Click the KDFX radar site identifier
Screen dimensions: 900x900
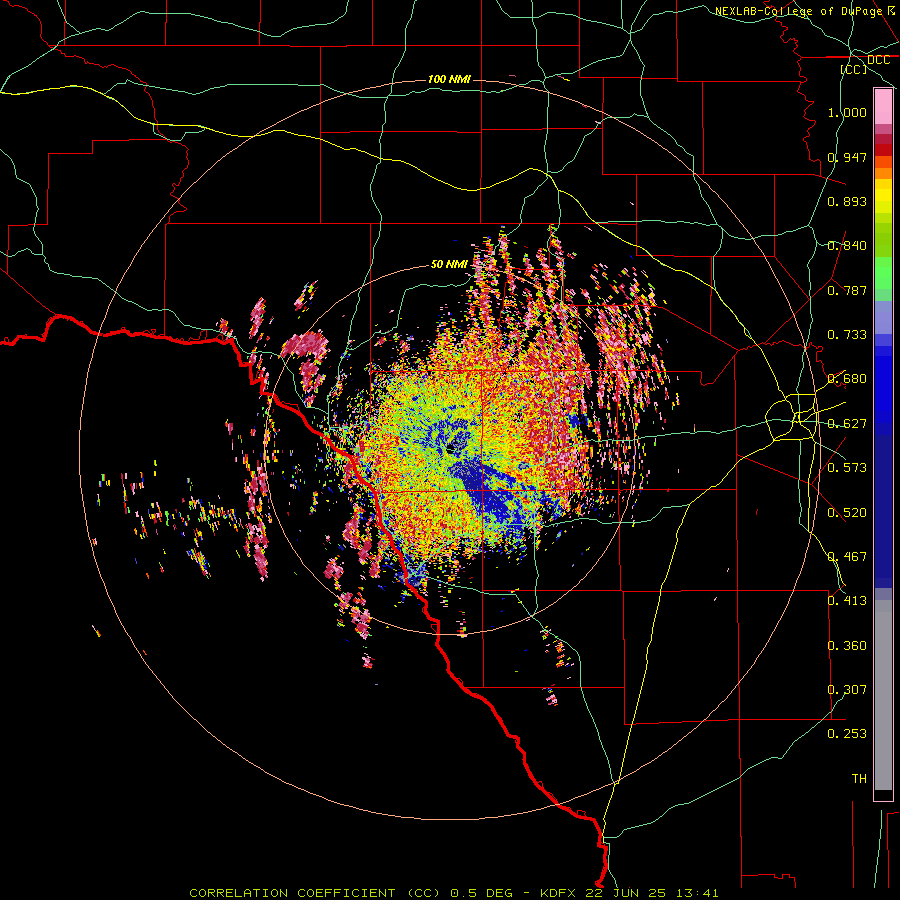coord(560,893)
